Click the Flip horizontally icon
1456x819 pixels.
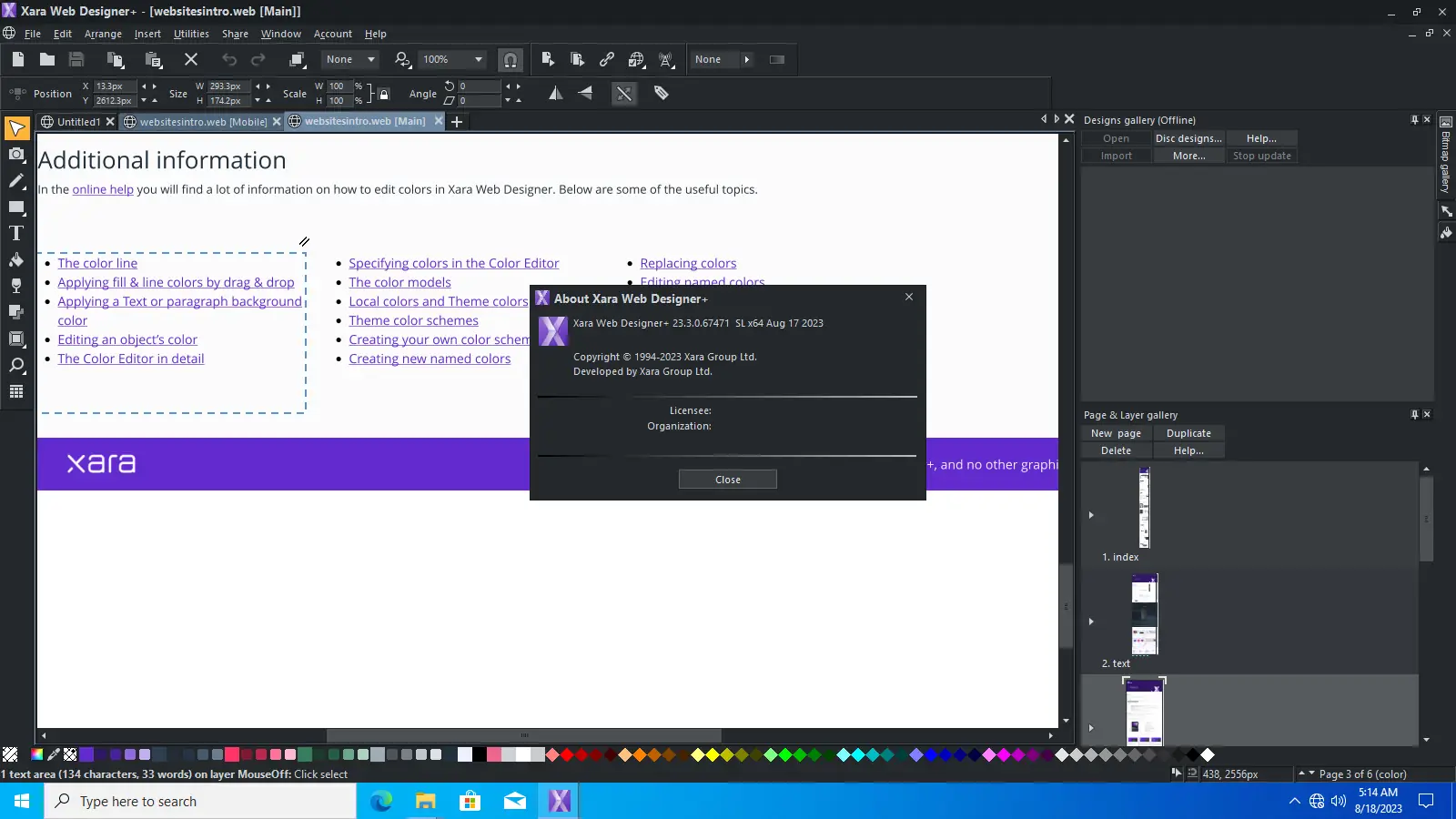coord(555,93)
